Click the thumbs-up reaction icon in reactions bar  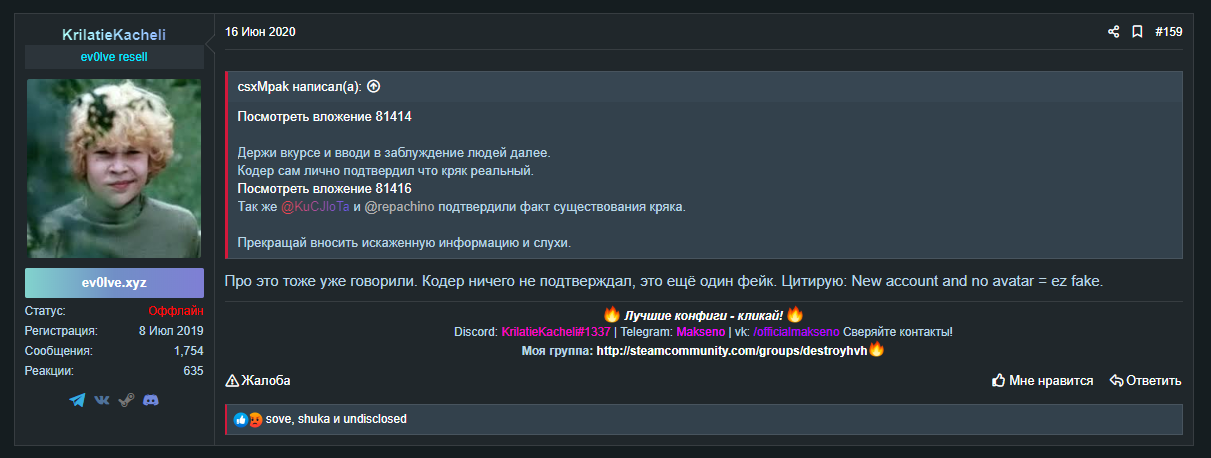(x=241, y=419)
